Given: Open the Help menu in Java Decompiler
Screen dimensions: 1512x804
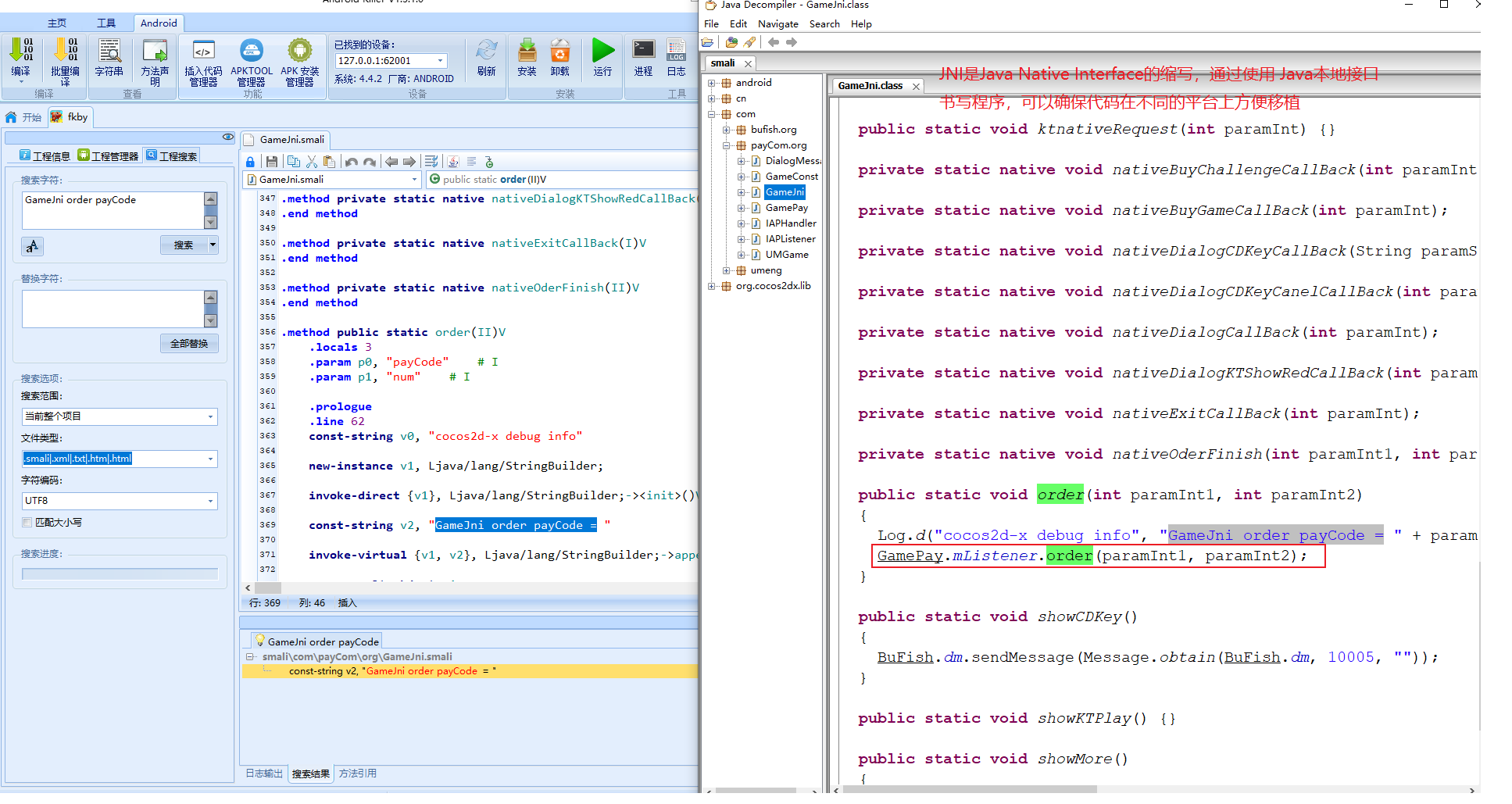Looking at the screenshot, I should click(x=861, y=24).
